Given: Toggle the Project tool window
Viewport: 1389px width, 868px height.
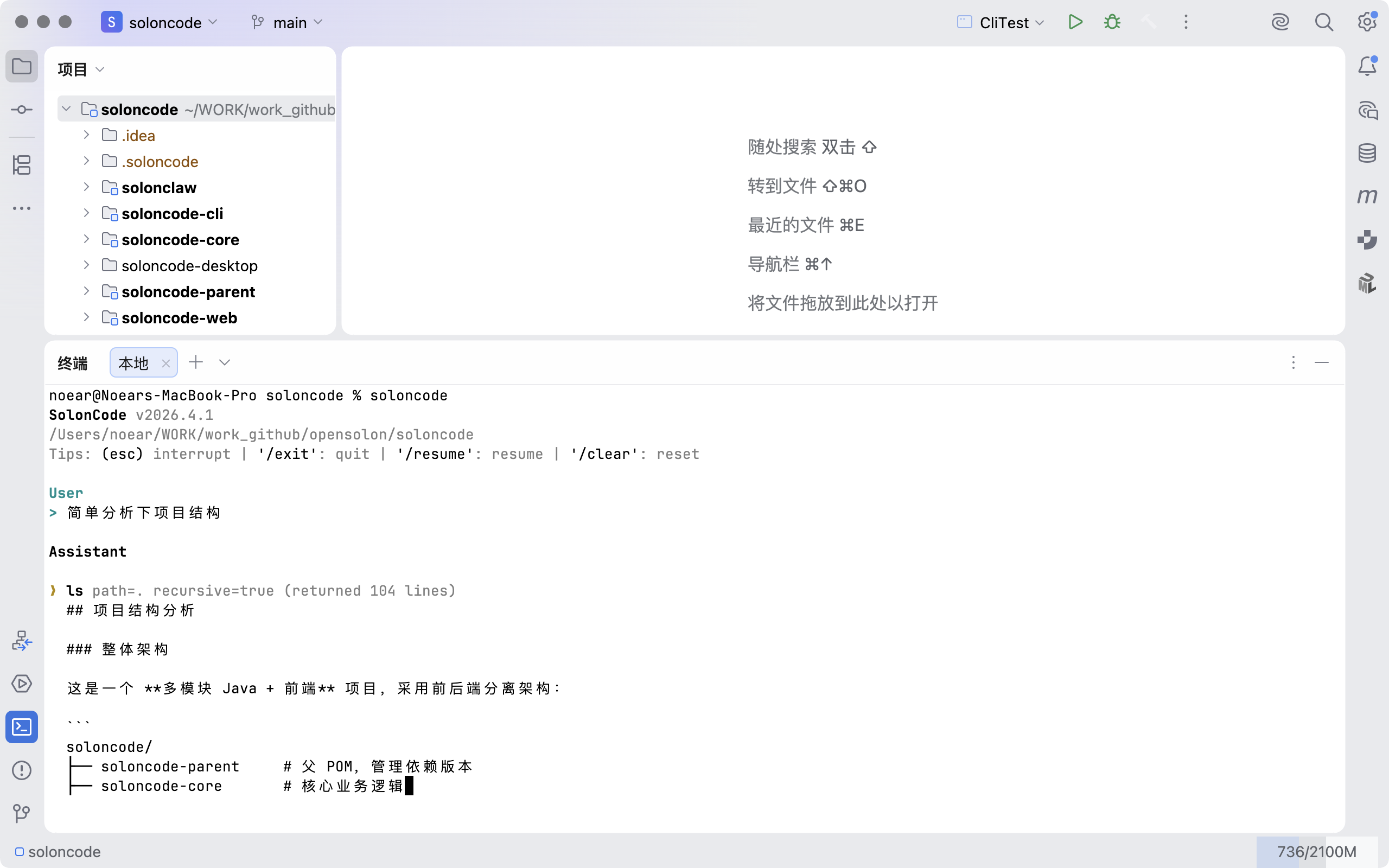Looking at the screenshot, I should (x=22, y=67).
